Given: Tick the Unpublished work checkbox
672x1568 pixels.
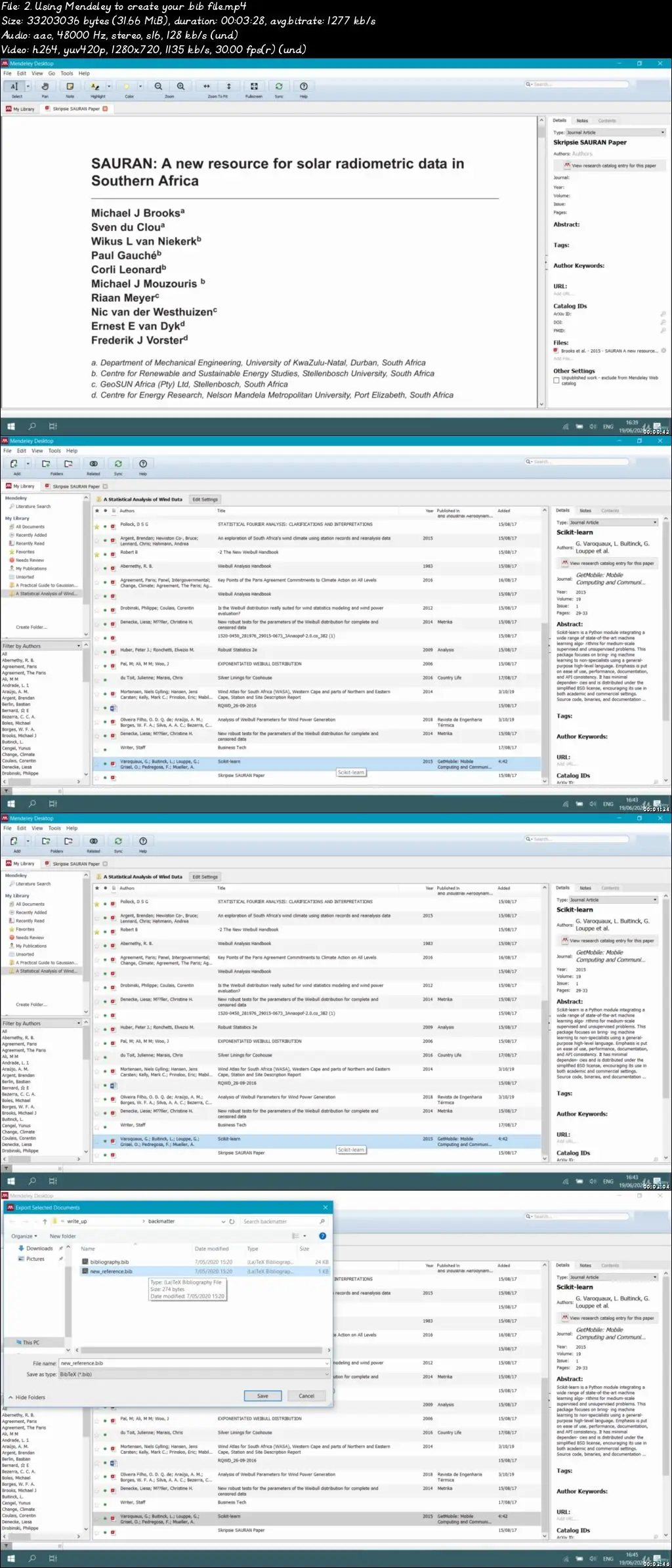Looking at the screenshot, I should point(556,380).
